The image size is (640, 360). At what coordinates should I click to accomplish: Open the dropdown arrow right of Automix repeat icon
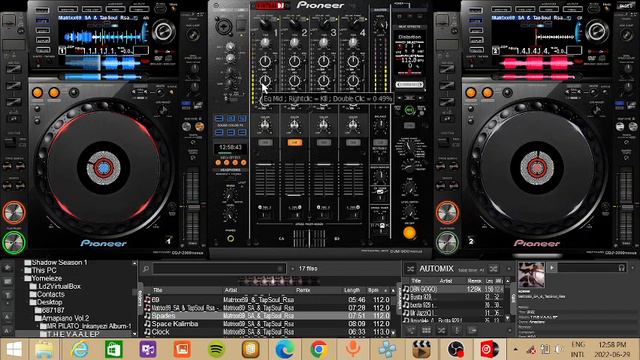(509, 269)
